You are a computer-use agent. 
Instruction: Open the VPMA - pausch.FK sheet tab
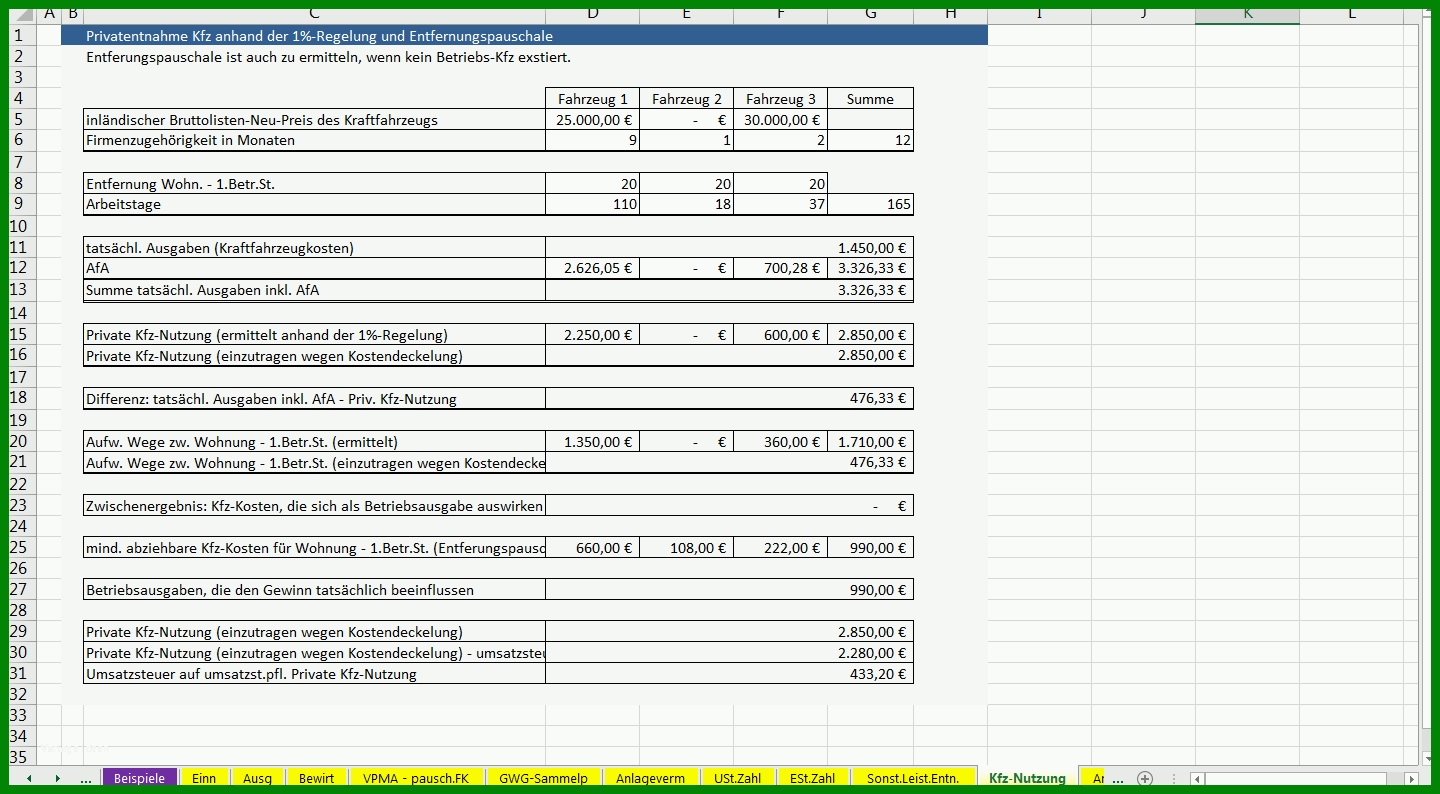coord(416,778)
